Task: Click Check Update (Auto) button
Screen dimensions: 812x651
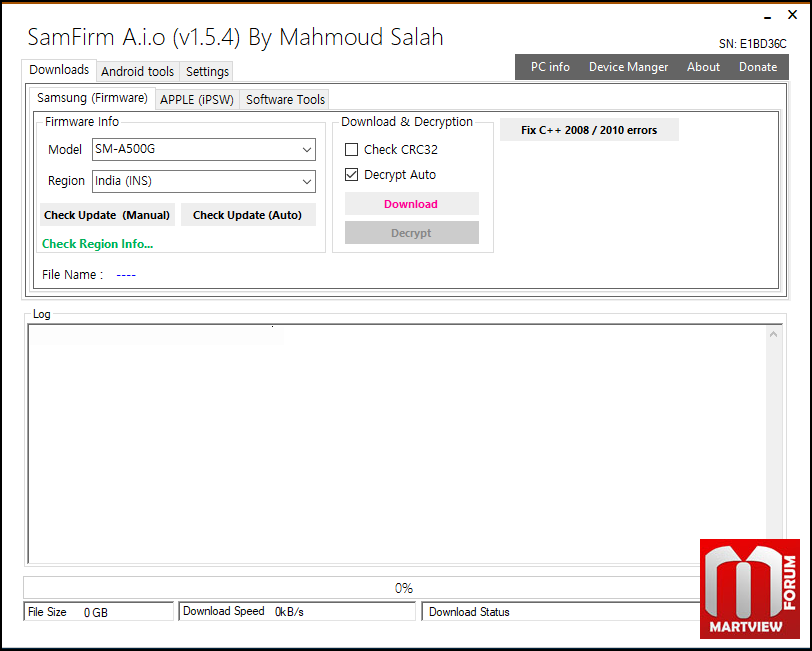Action: (x=248, y=215)
